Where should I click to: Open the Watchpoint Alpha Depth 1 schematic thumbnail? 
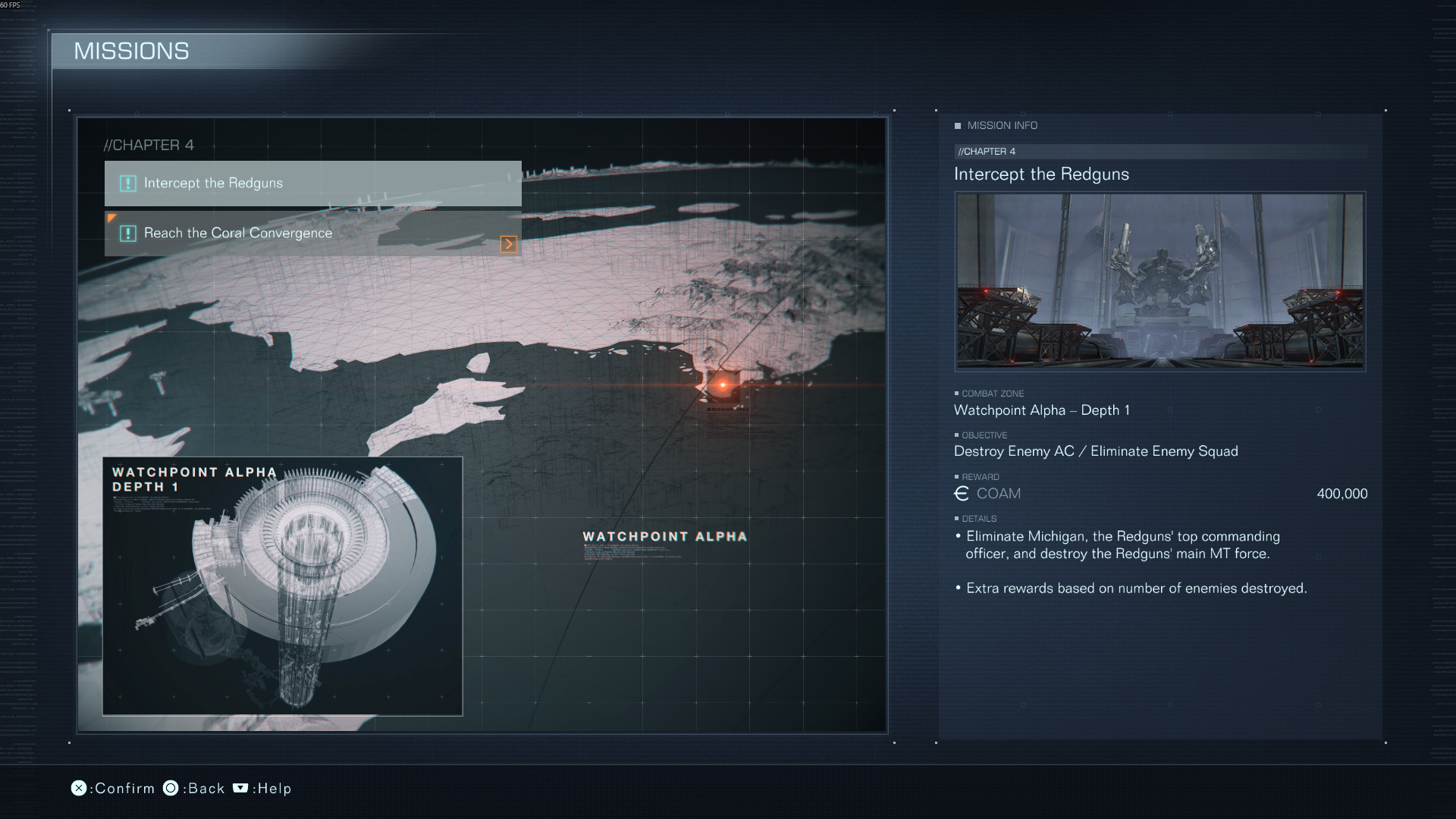tap(282, 585)
